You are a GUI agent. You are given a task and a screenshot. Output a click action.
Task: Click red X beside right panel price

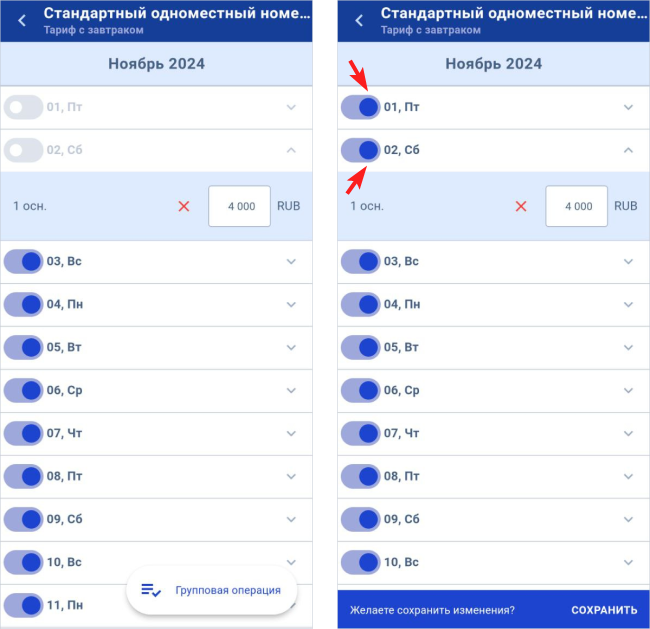(x=521, y=206)
